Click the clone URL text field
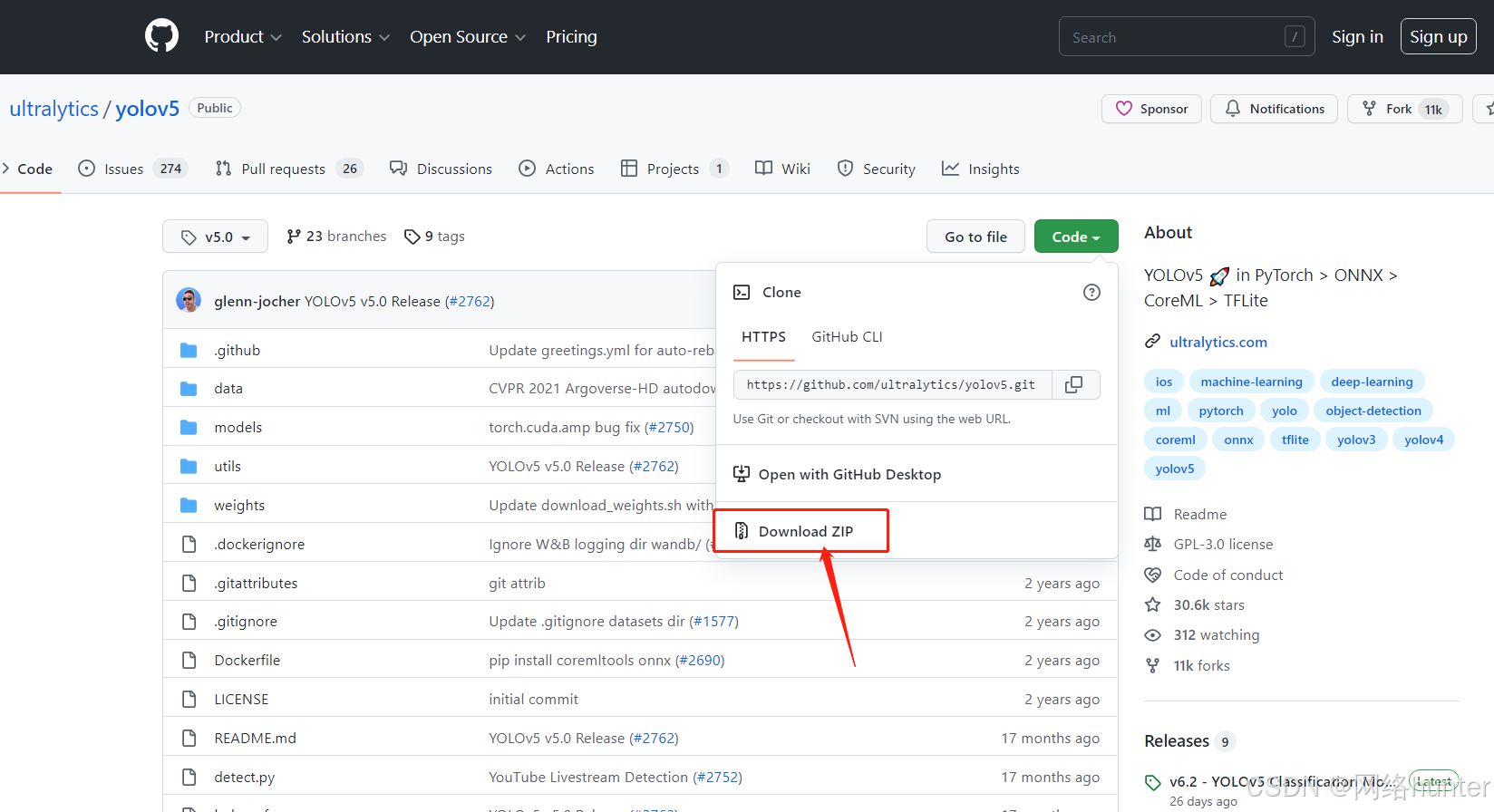 (x=892, y=384)
